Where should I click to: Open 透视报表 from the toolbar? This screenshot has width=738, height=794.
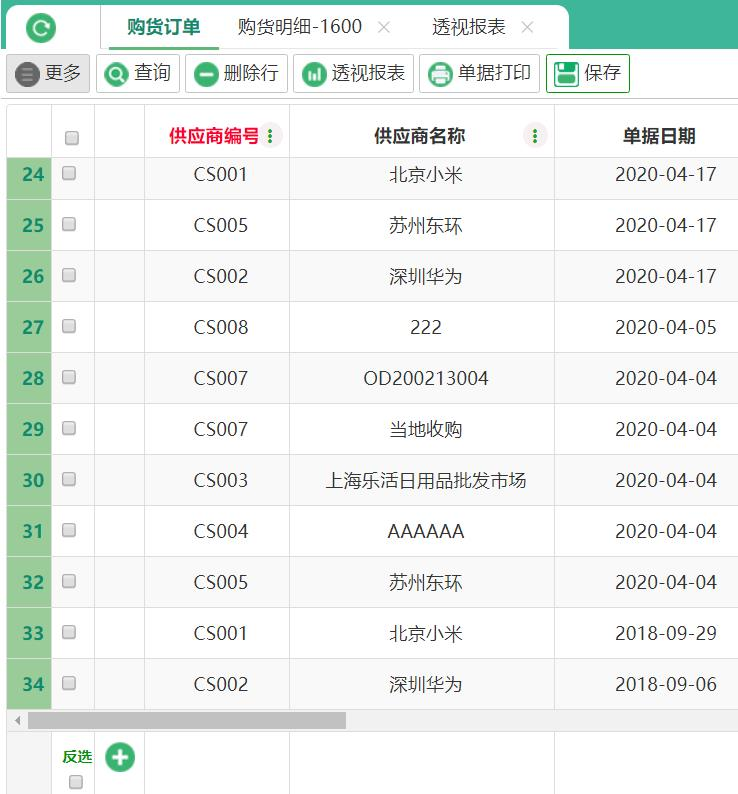[x=355, y=74]
